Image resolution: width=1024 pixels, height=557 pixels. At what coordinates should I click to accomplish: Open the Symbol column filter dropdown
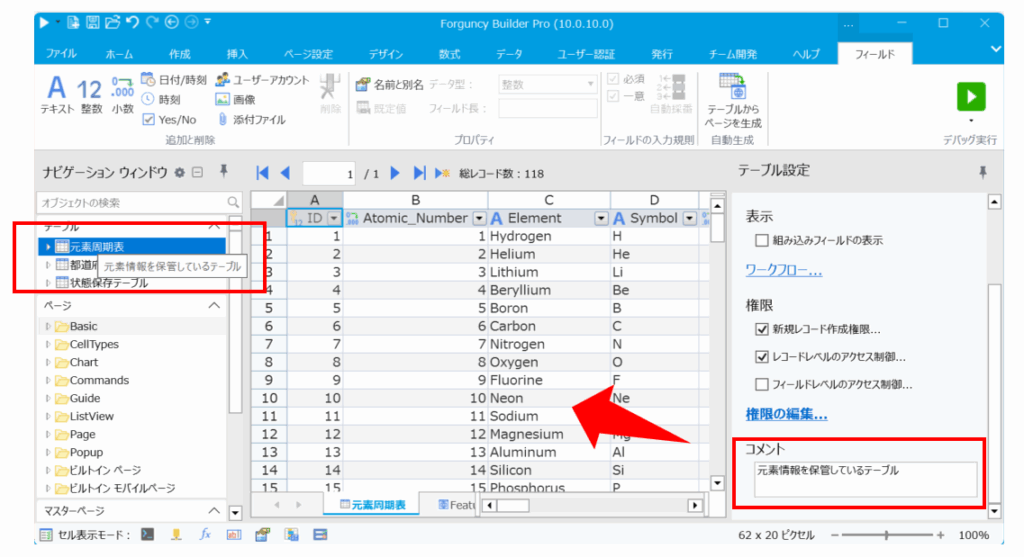pyautogui.click(x=690, y=218)
